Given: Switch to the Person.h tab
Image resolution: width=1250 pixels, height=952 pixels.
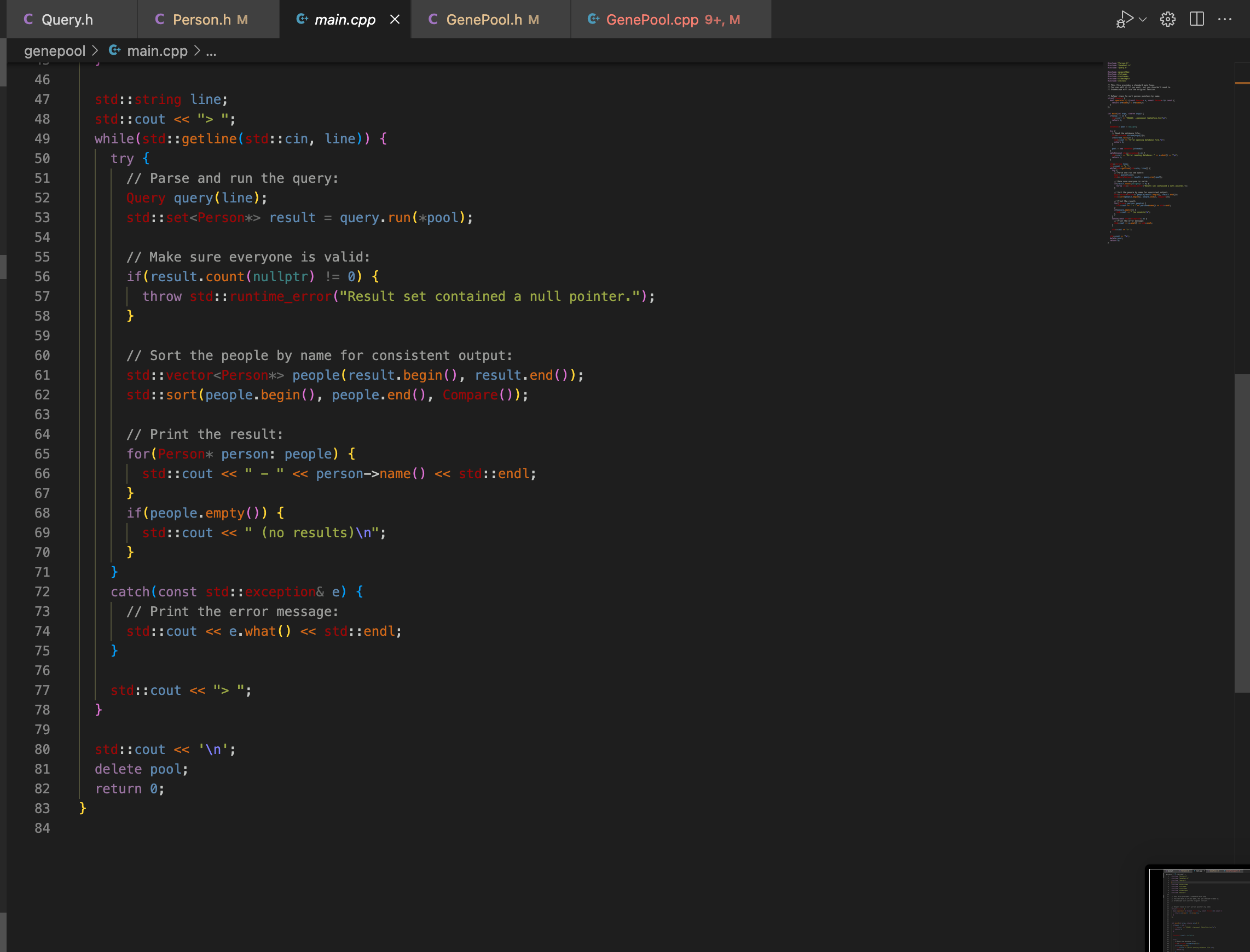Looking at the screenshot, I should coord(208,19).
